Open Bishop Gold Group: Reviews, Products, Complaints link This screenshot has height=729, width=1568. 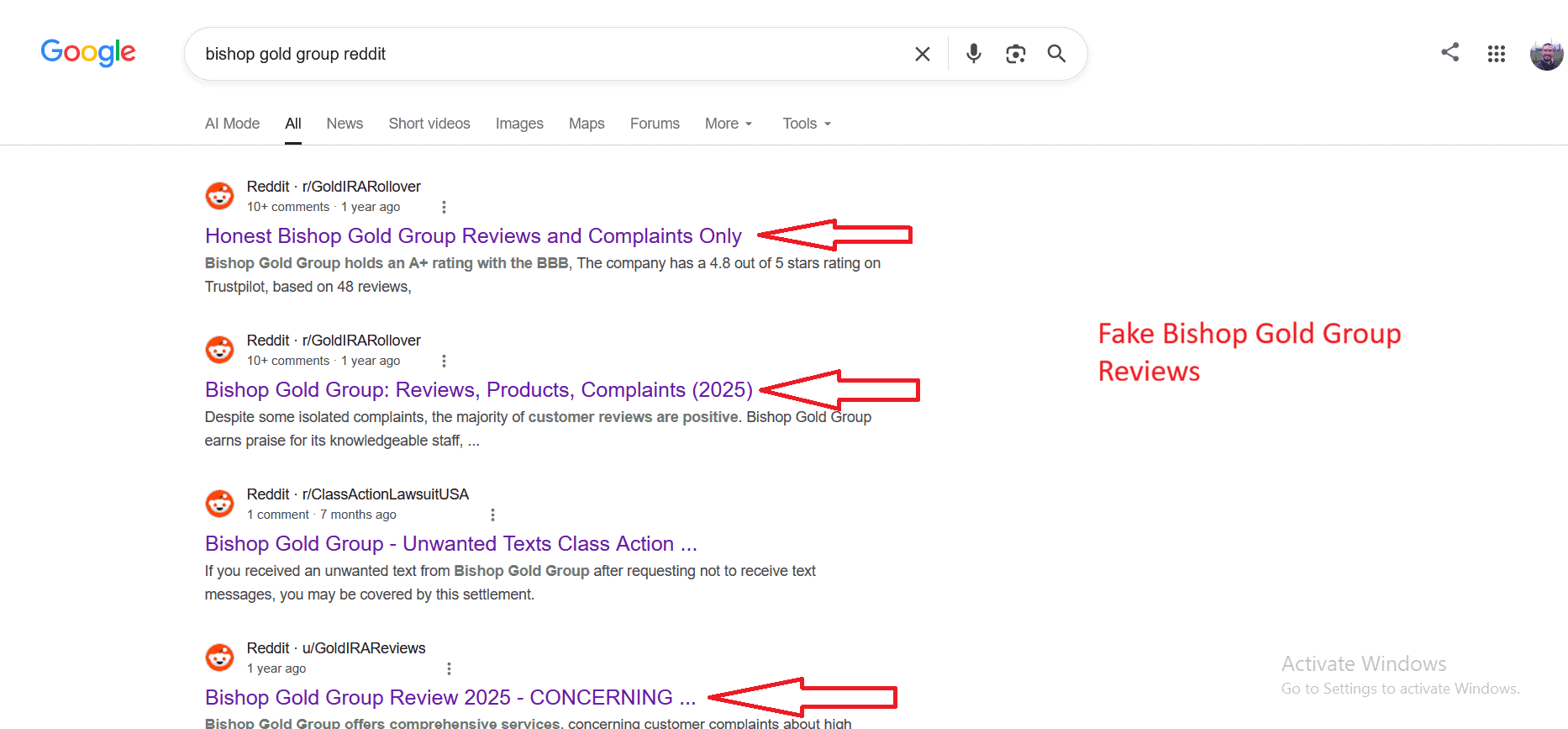(x=479, y=389)
